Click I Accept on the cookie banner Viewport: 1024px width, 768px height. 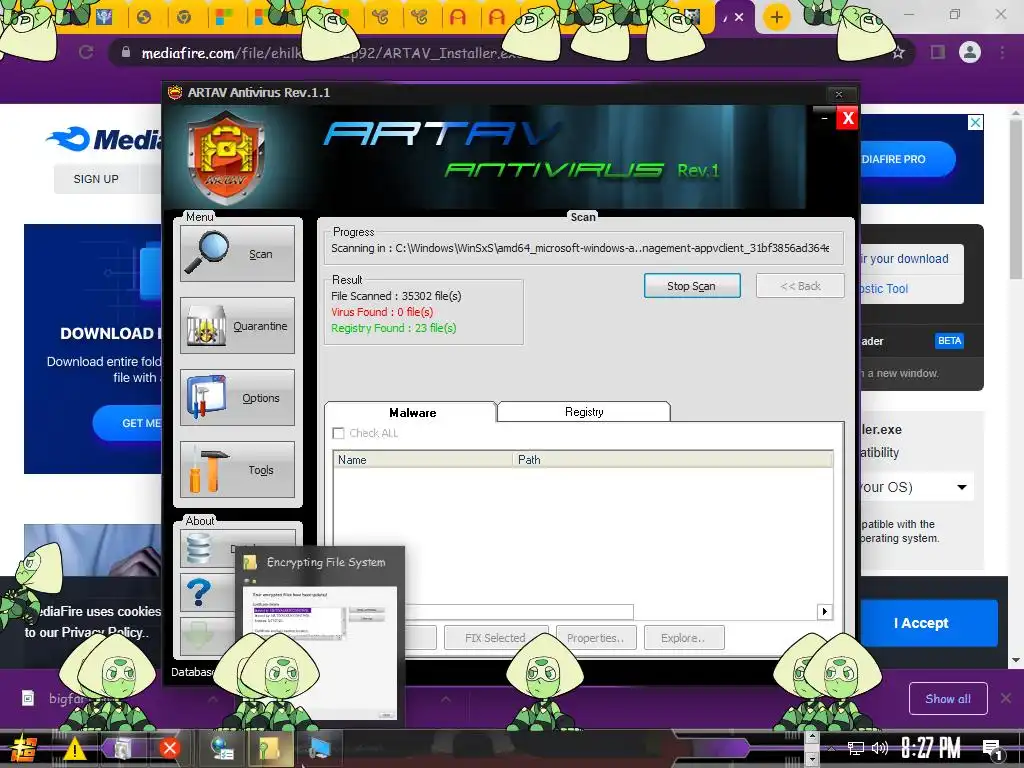921,623
